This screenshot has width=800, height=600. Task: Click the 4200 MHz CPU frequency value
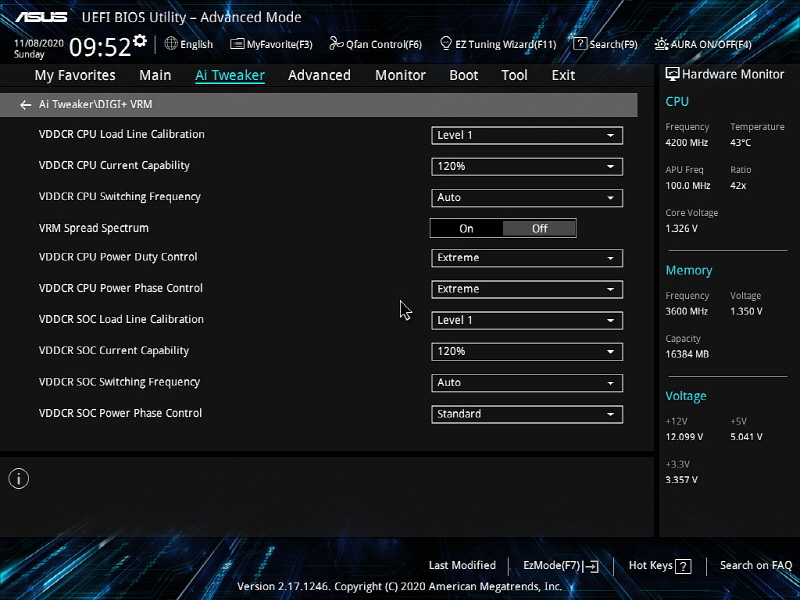(687, 143)
